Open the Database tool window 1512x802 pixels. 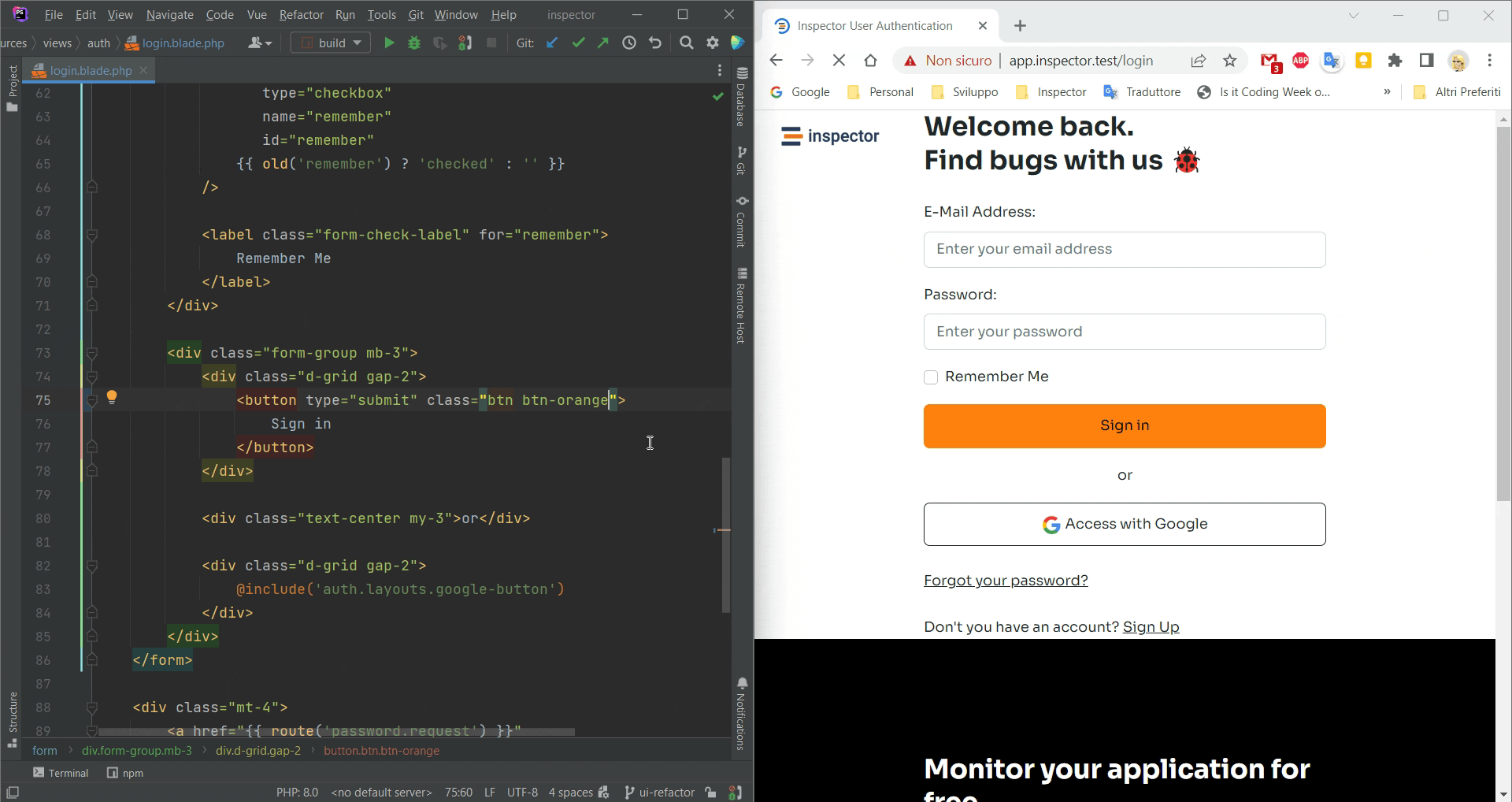click(x=742, y=96)
